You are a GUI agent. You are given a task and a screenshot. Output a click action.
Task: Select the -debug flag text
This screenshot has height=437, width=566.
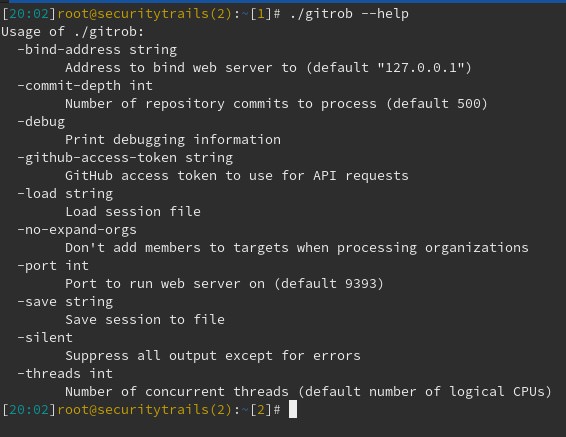[41, 122]
